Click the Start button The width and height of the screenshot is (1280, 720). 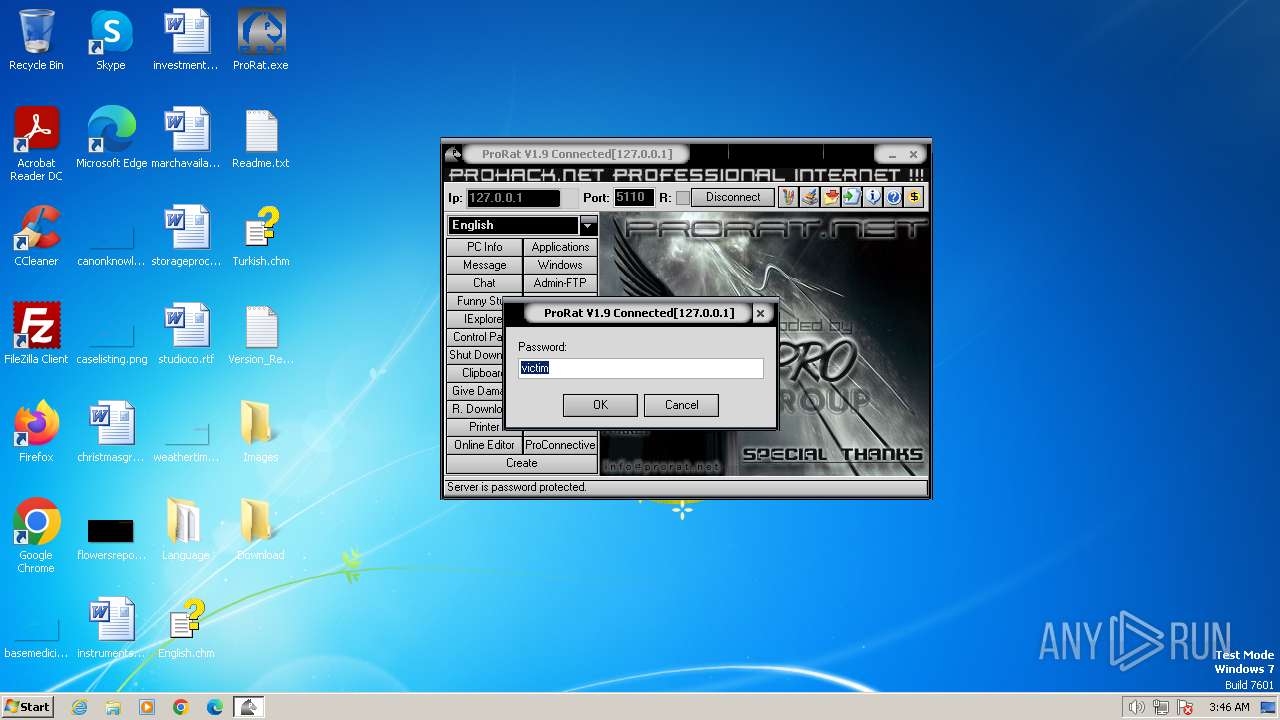(x=27, y=707)
